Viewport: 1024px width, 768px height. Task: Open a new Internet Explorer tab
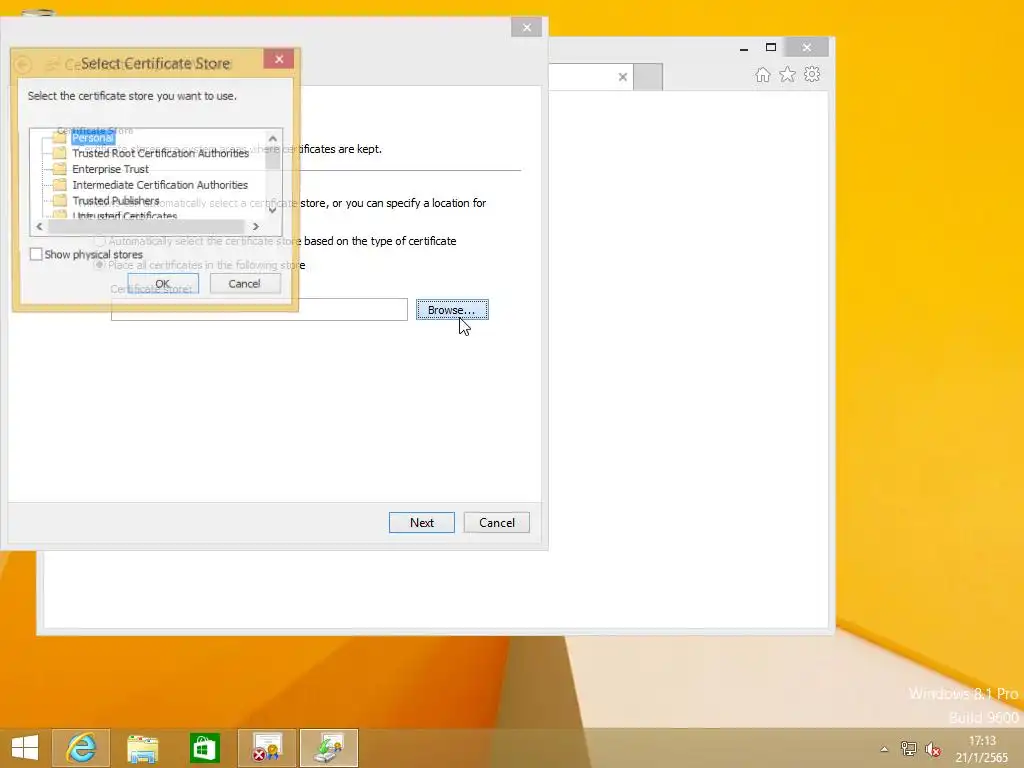[648, 77]
